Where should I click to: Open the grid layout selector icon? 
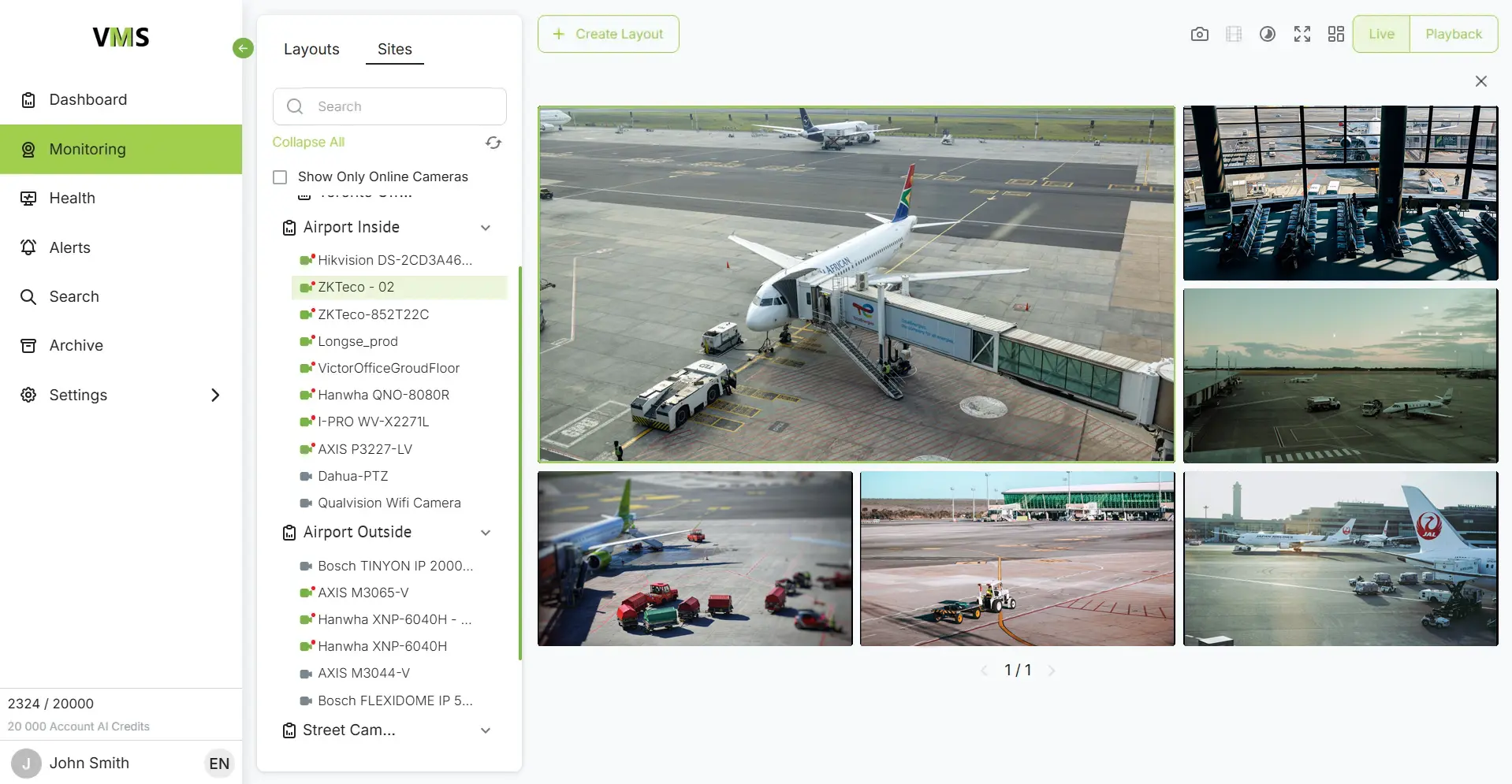1336,34
